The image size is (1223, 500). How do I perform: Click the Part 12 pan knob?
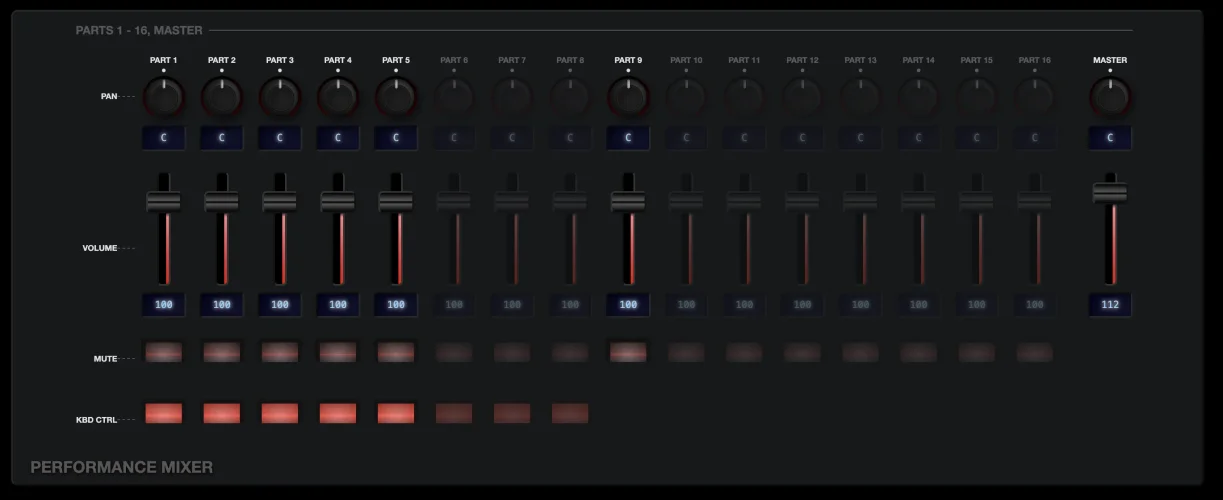pos(802,97)
